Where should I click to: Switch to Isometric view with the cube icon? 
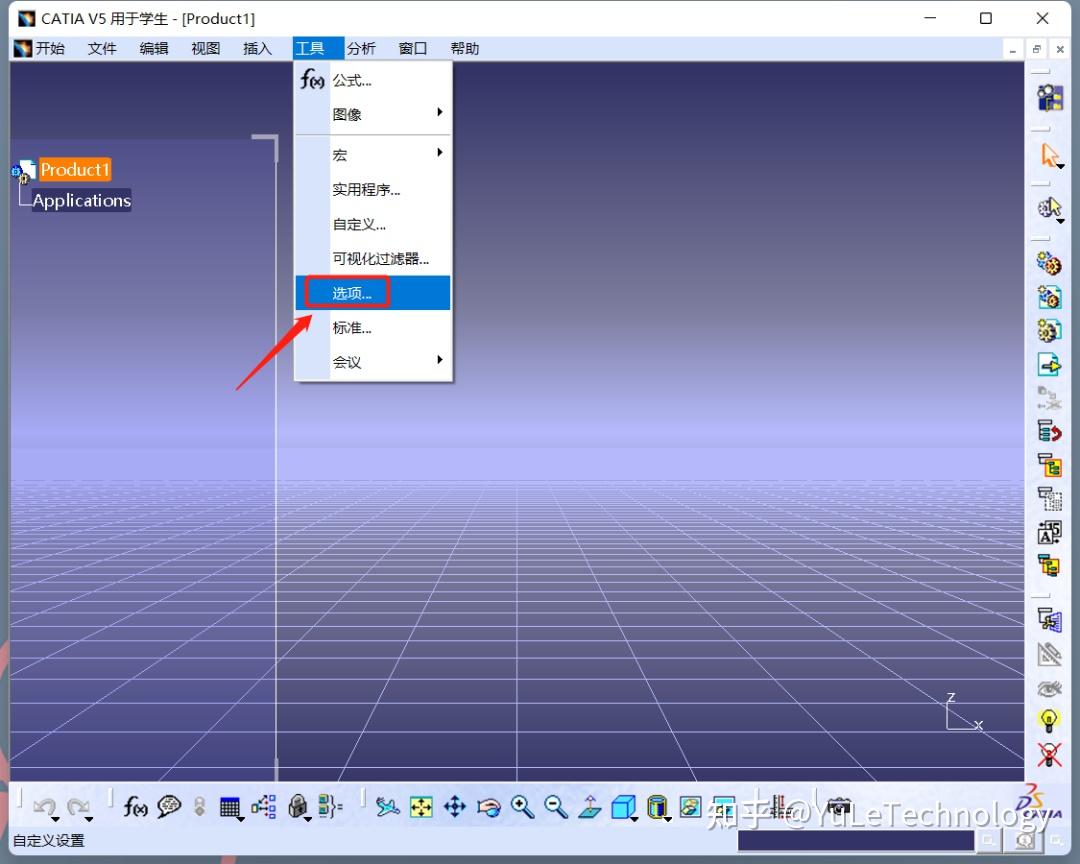click(624, 807)
